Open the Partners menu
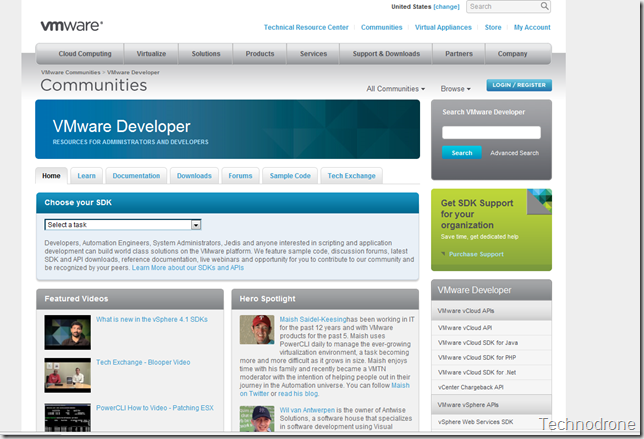Viewport: 644px width, 439px height. (459, 54)
